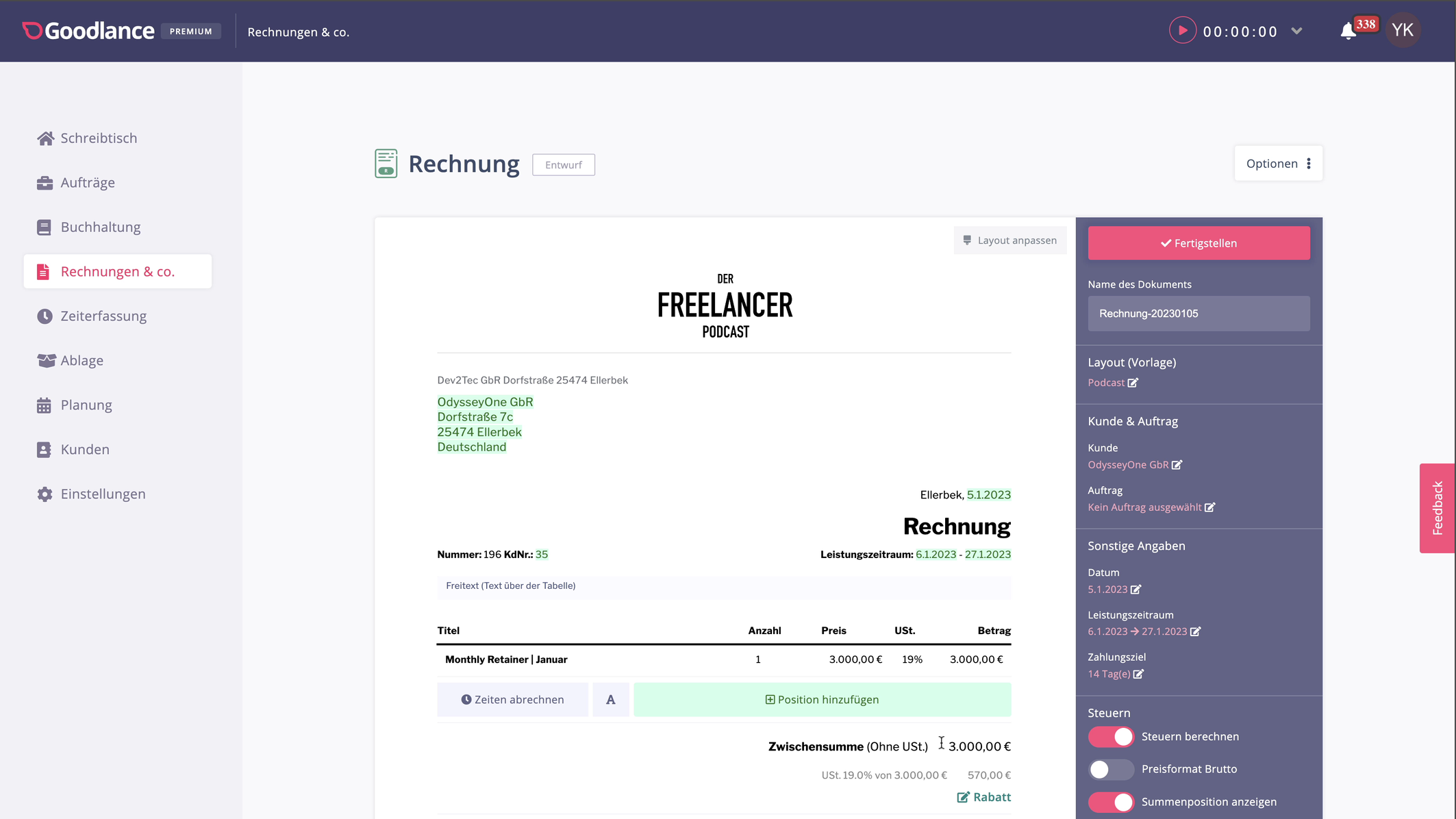Screen dimensions: 1456x819
Task: Click the text formatting 'A' button
Action: point(610,700)
